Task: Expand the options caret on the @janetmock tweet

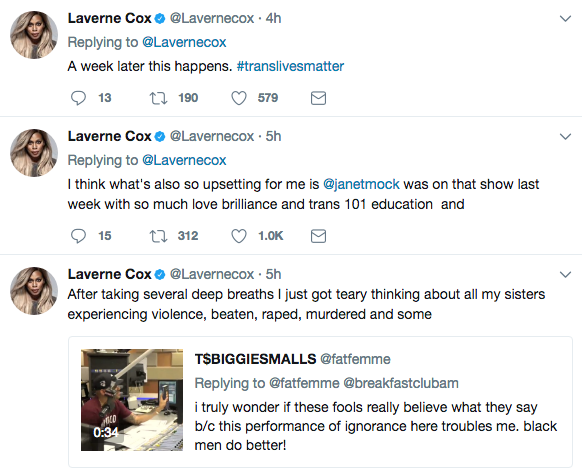Action: coord(565,137)
